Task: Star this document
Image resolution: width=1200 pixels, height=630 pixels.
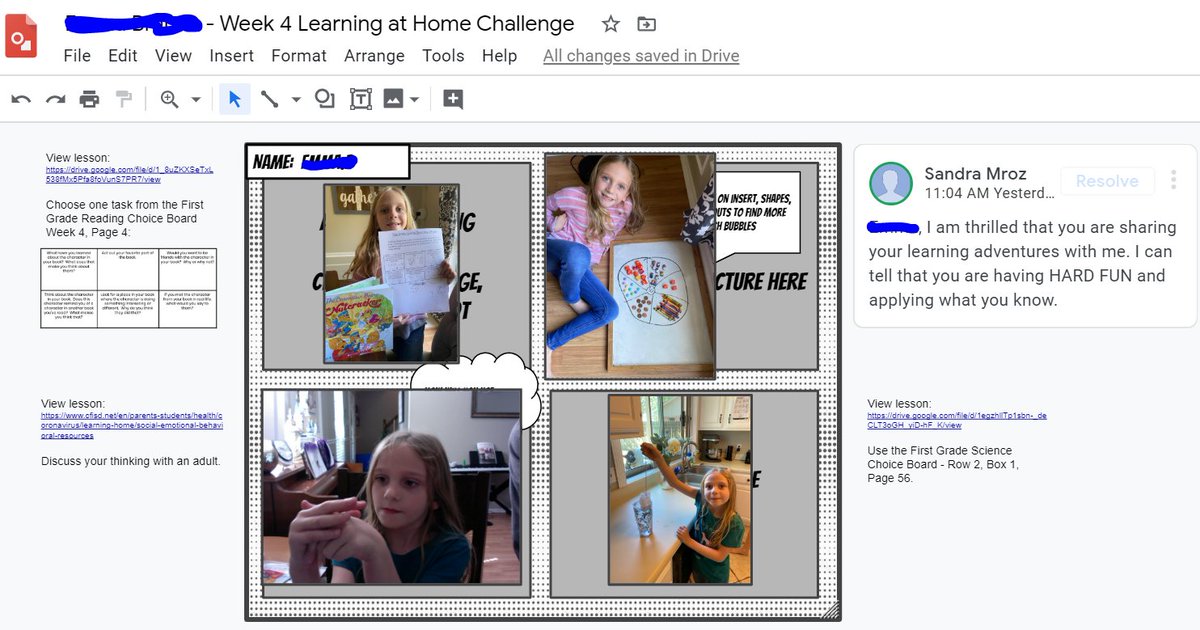Action: [x=611, y=24]
